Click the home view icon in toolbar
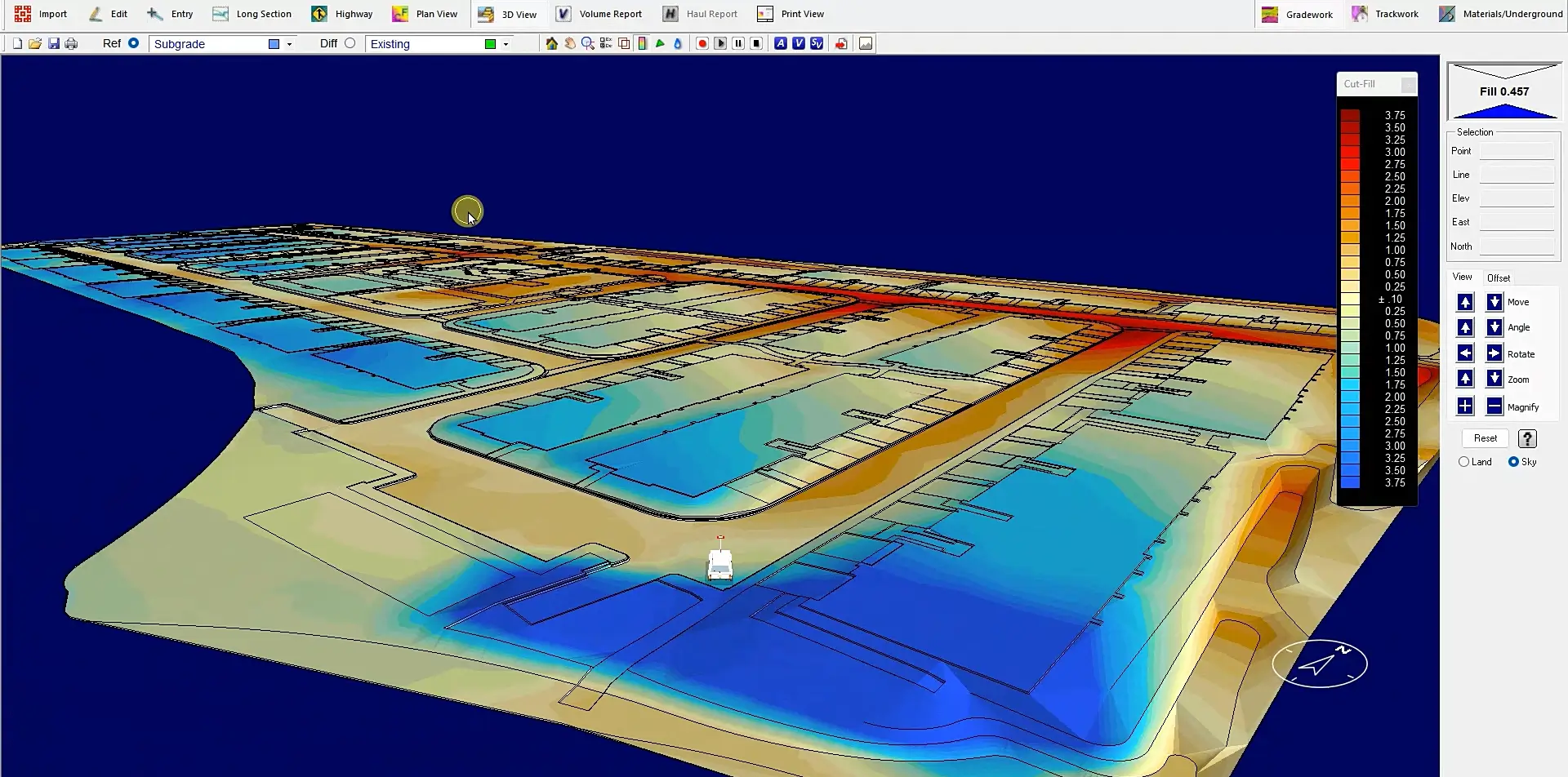Viewport: 1568px width, 777px height. [x=552, y=44]
